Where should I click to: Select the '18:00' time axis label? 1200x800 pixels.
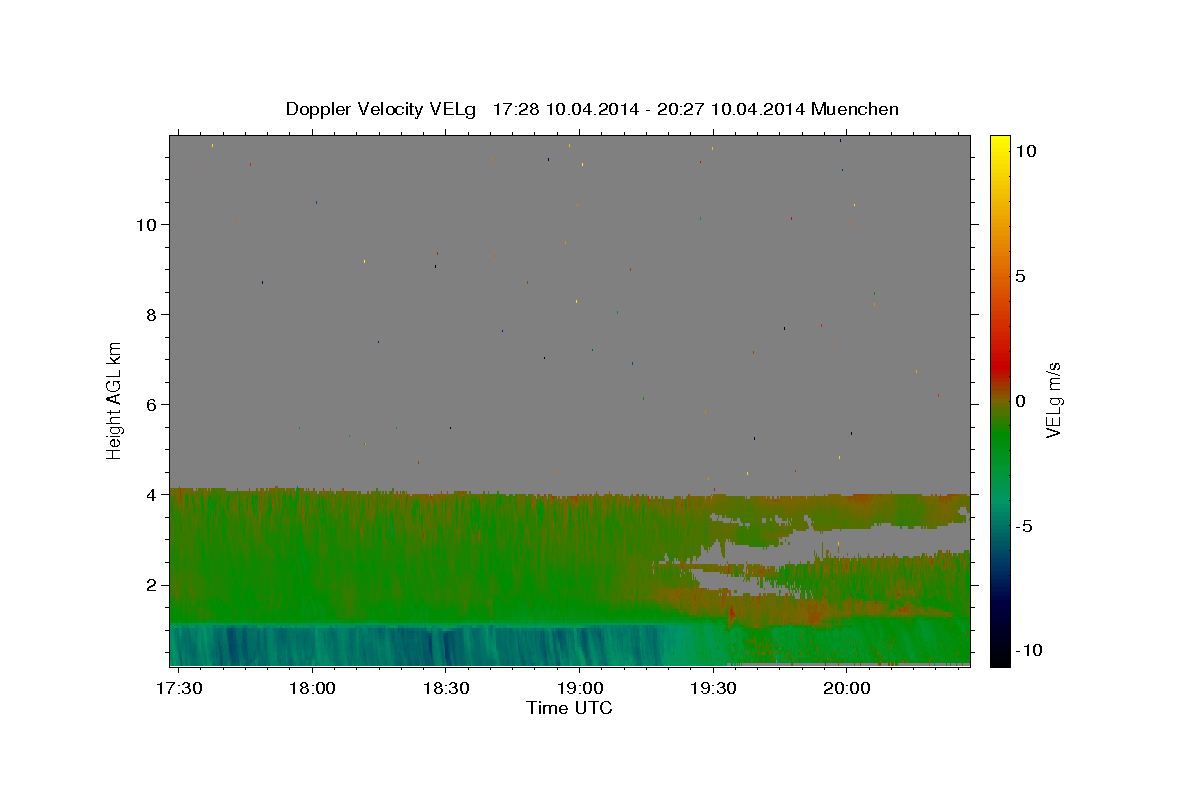point(313,689)
